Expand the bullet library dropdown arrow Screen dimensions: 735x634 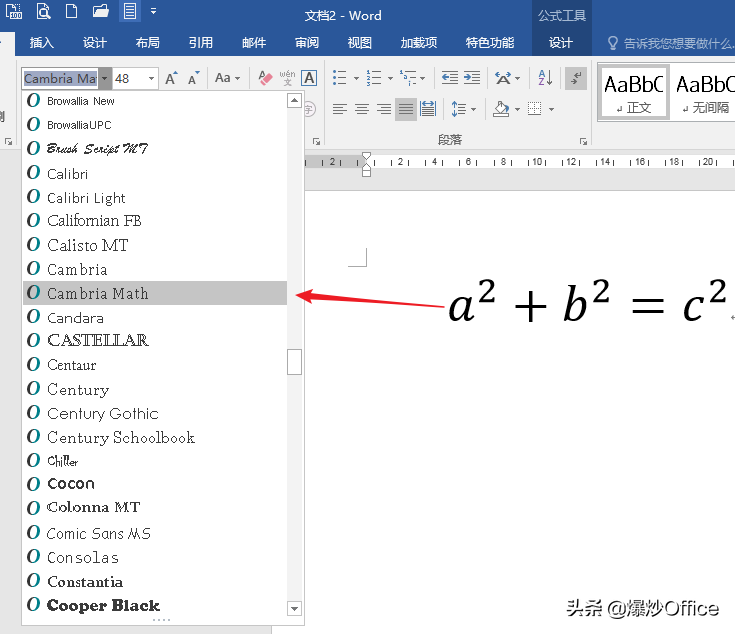[356, 78]
